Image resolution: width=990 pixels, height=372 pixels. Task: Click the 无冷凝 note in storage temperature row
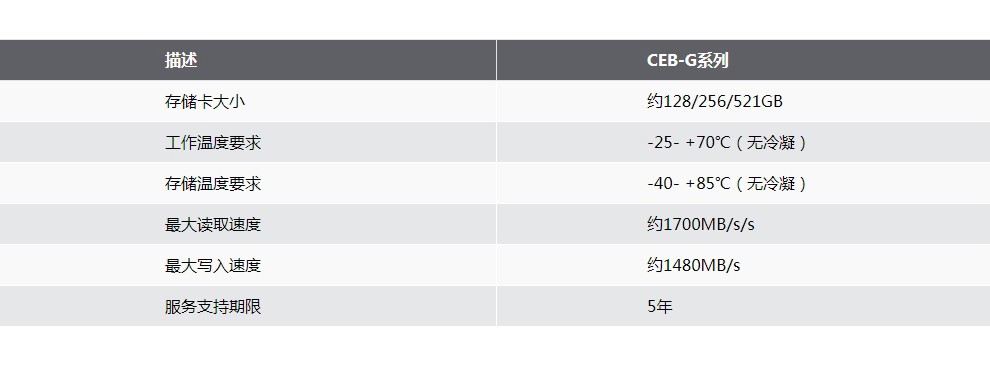tap(770, 183)
